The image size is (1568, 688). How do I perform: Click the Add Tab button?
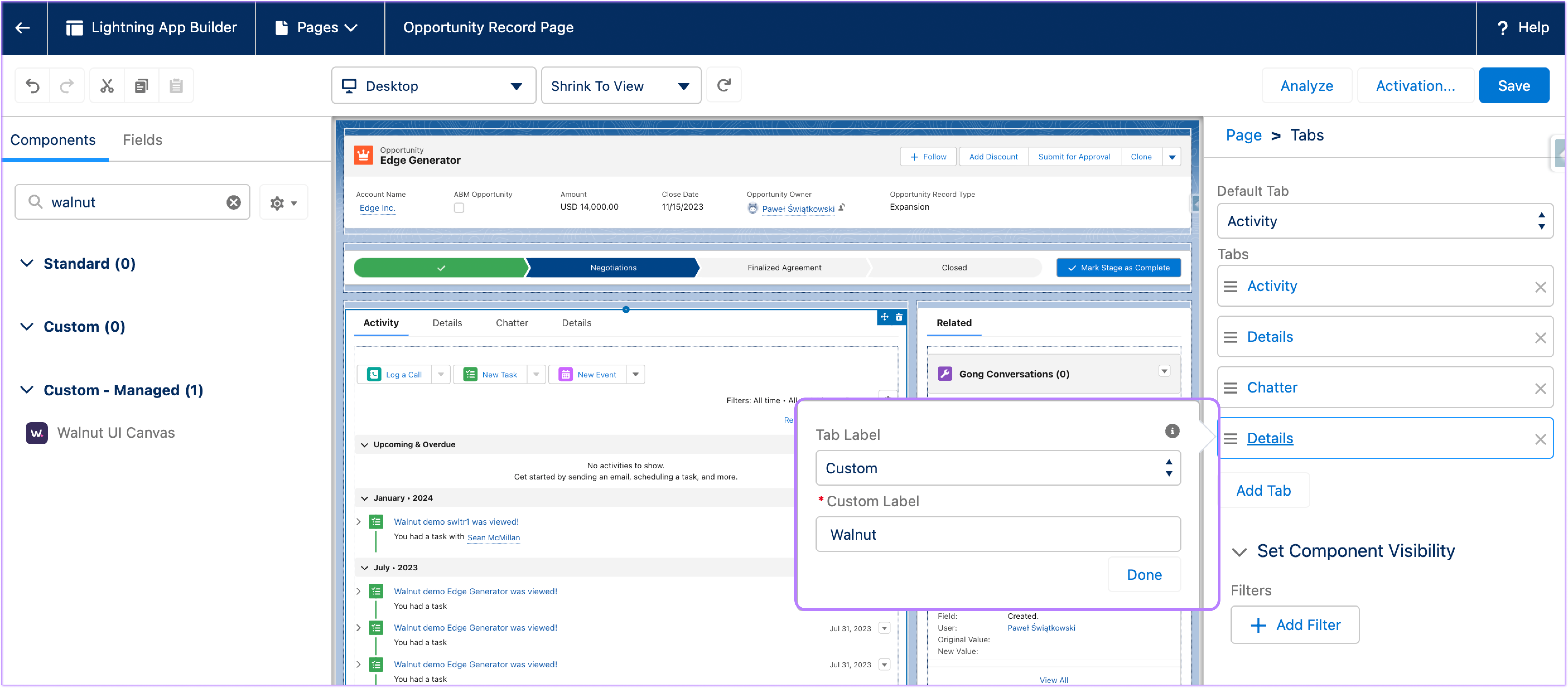[1264, 491]
